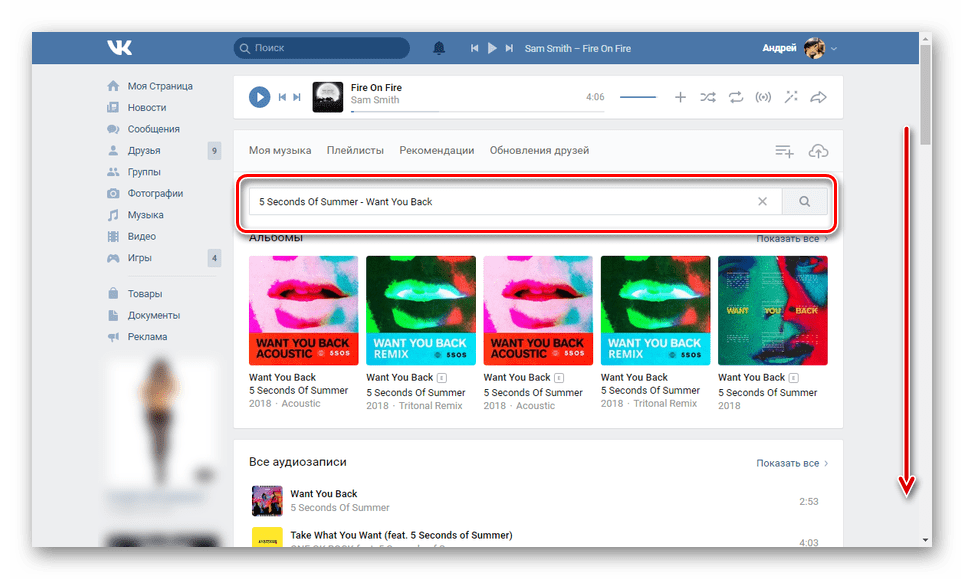964x579 pixels.
Task: Switch to Моя музыка tab
Action: 280,151
